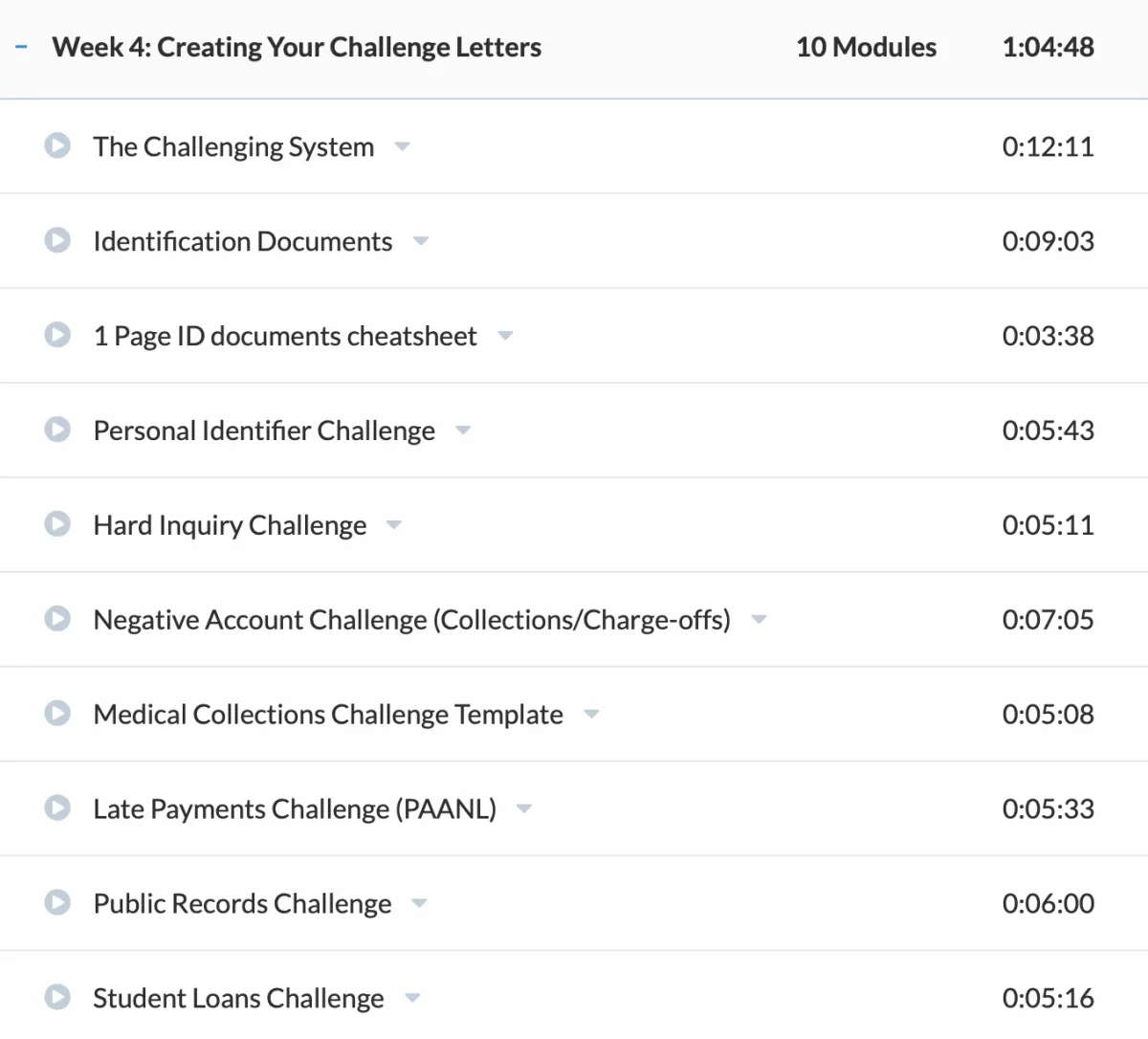This screenshot has width=1148, height=1039.
Task: Expand arrow next to Late Payments Challenge (PAANL)
Action: click(524, 809)
